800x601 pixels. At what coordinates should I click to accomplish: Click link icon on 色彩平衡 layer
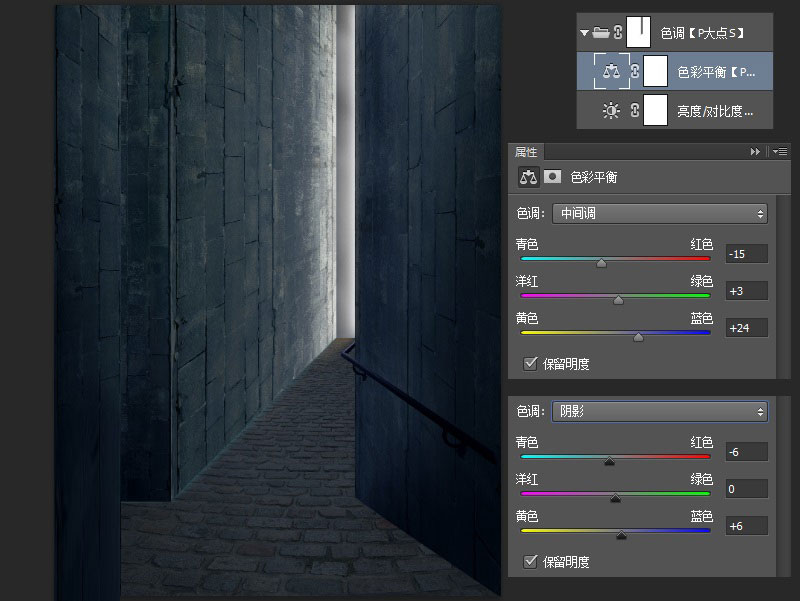(635, 71)
